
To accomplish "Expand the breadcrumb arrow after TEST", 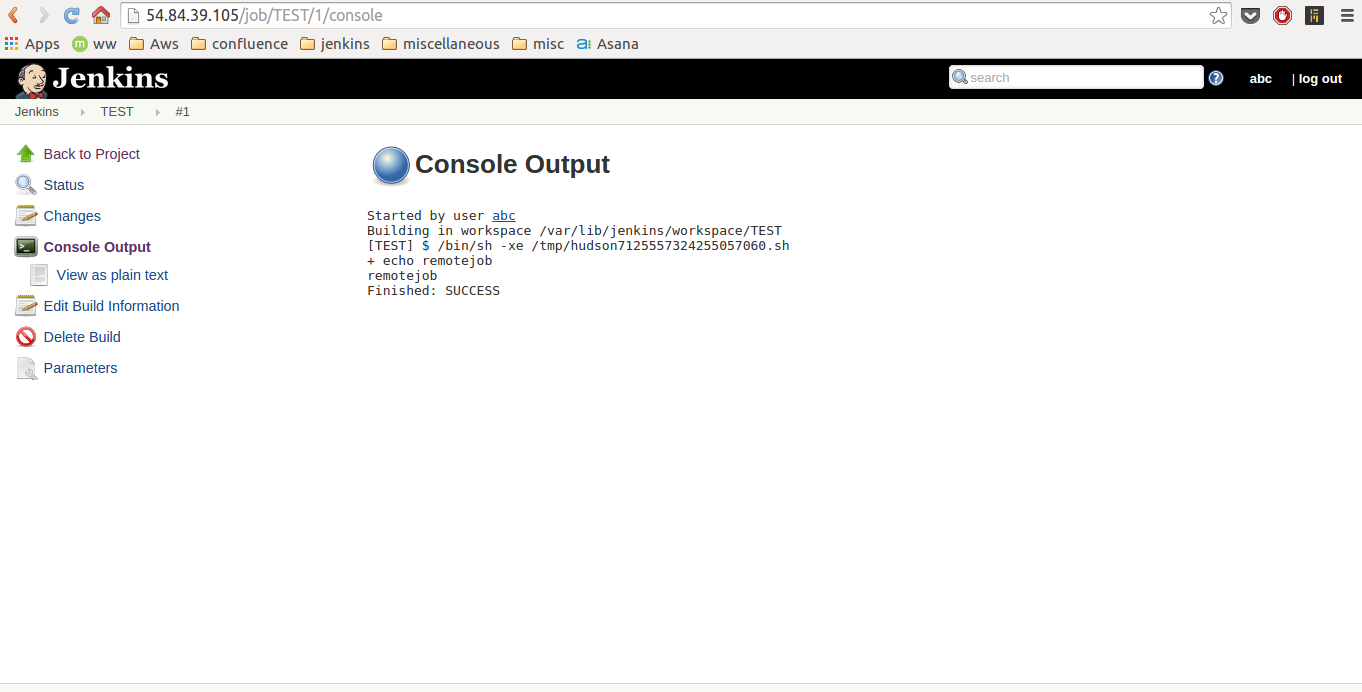I will [x=157, y=112].
